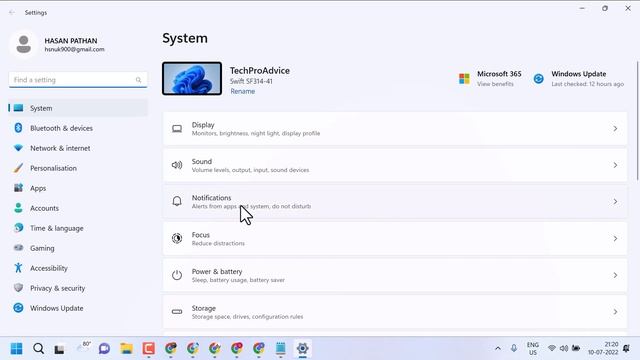Click the settings page vertical scrollbar
The image size is (640, 360).
tap(638, 120)
